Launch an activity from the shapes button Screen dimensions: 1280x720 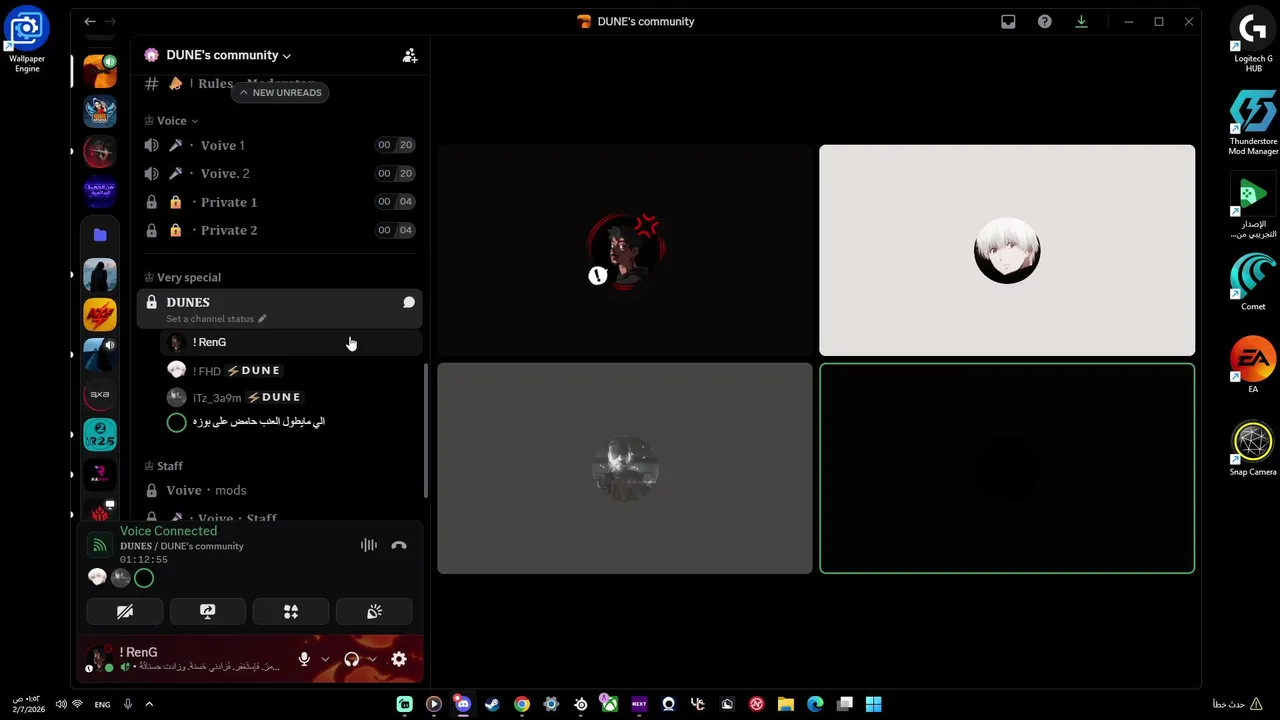tap(291, 611)
